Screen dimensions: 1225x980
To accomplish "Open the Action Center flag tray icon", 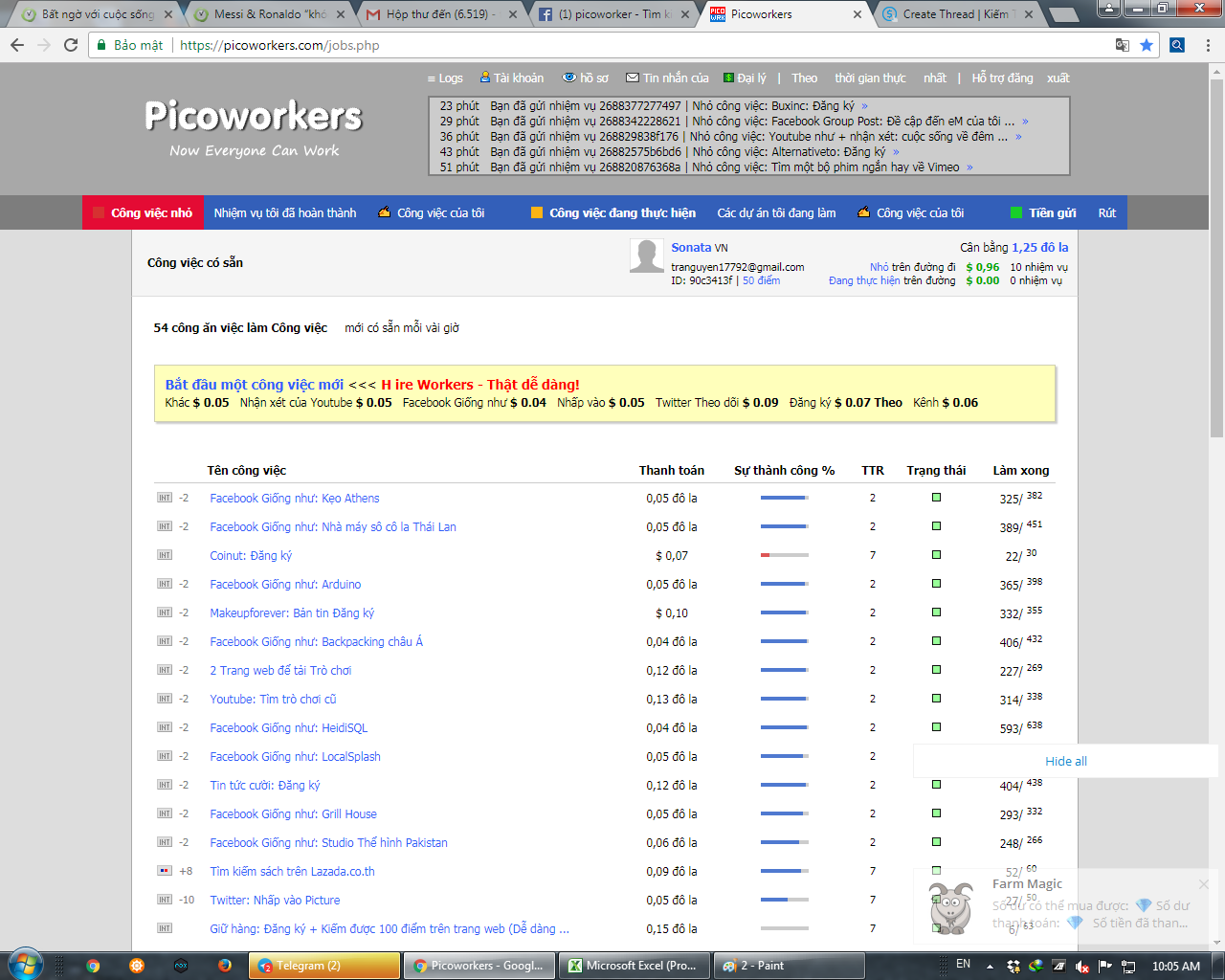I will (1105, 966).
